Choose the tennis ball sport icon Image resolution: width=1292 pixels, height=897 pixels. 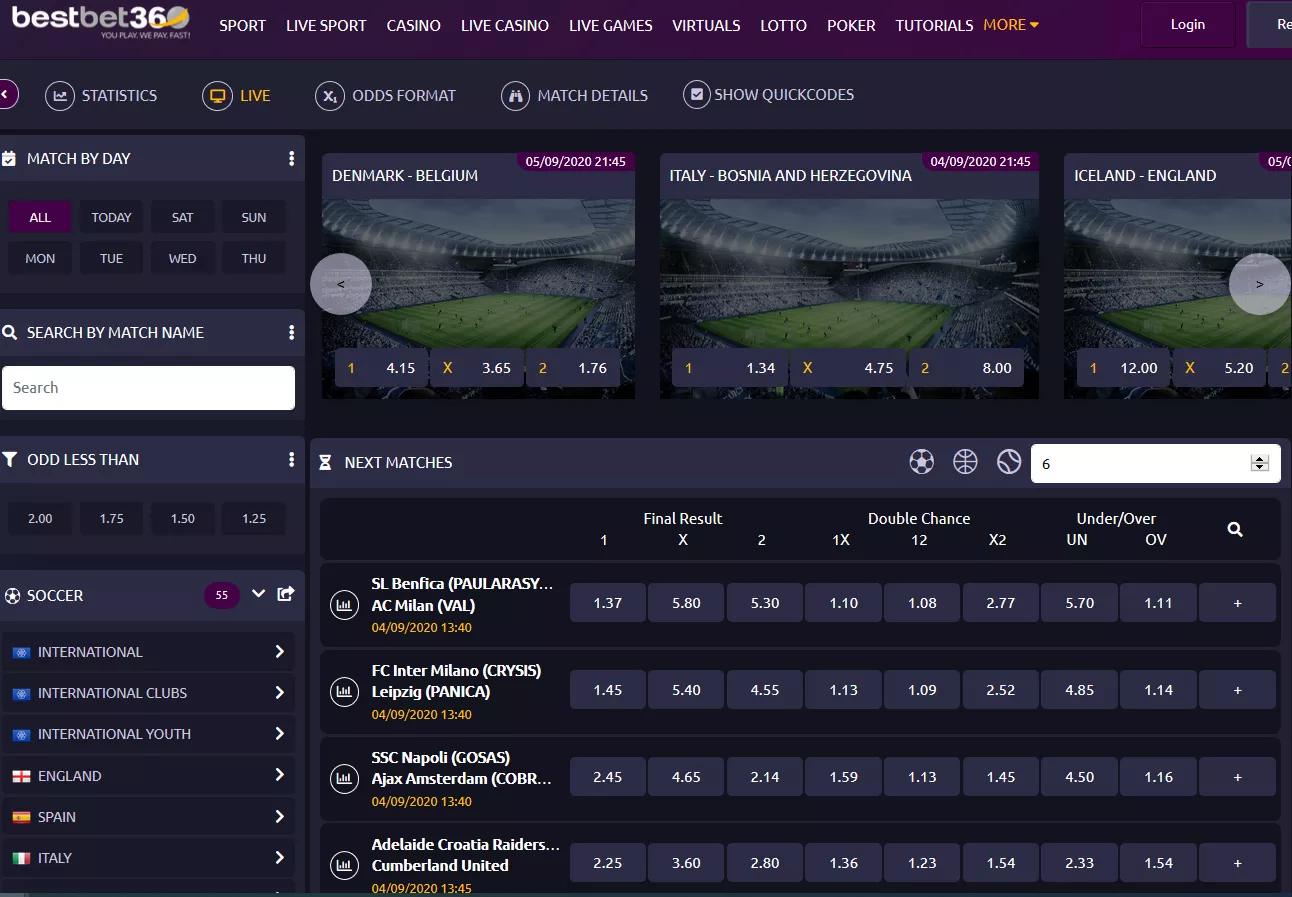[x=1007, y=462]
